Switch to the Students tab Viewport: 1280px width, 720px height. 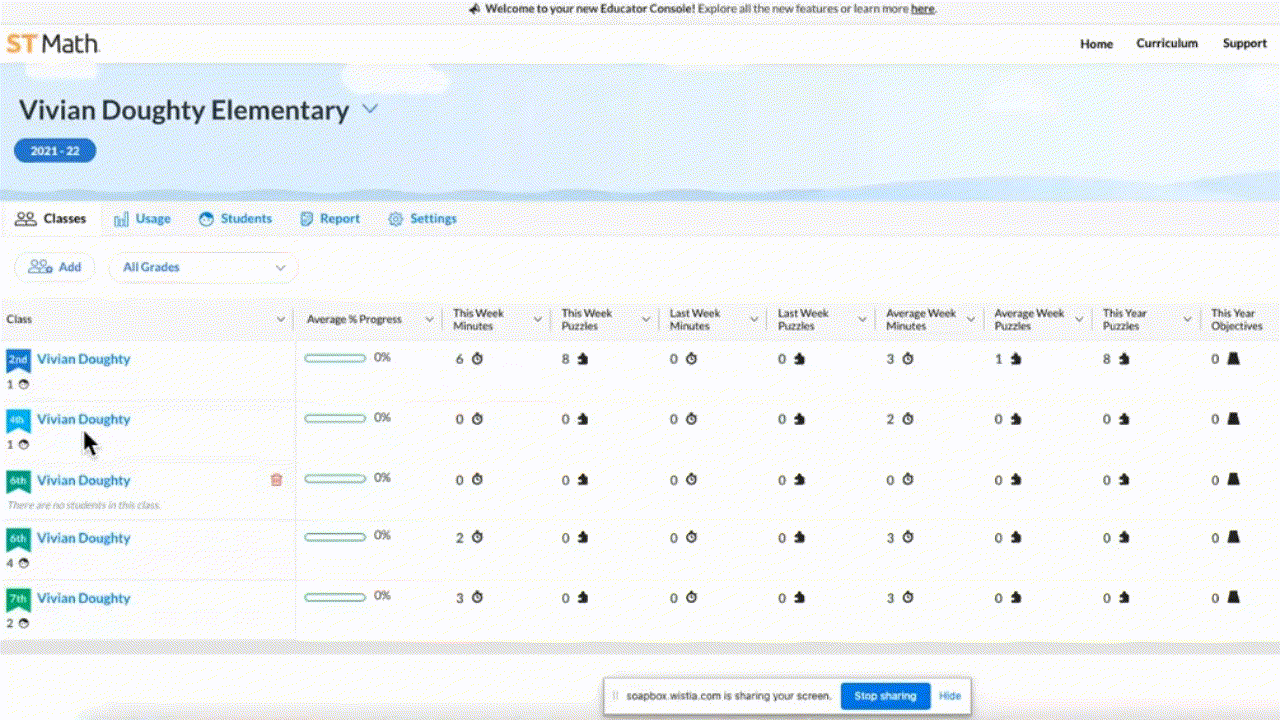(235, 219)
